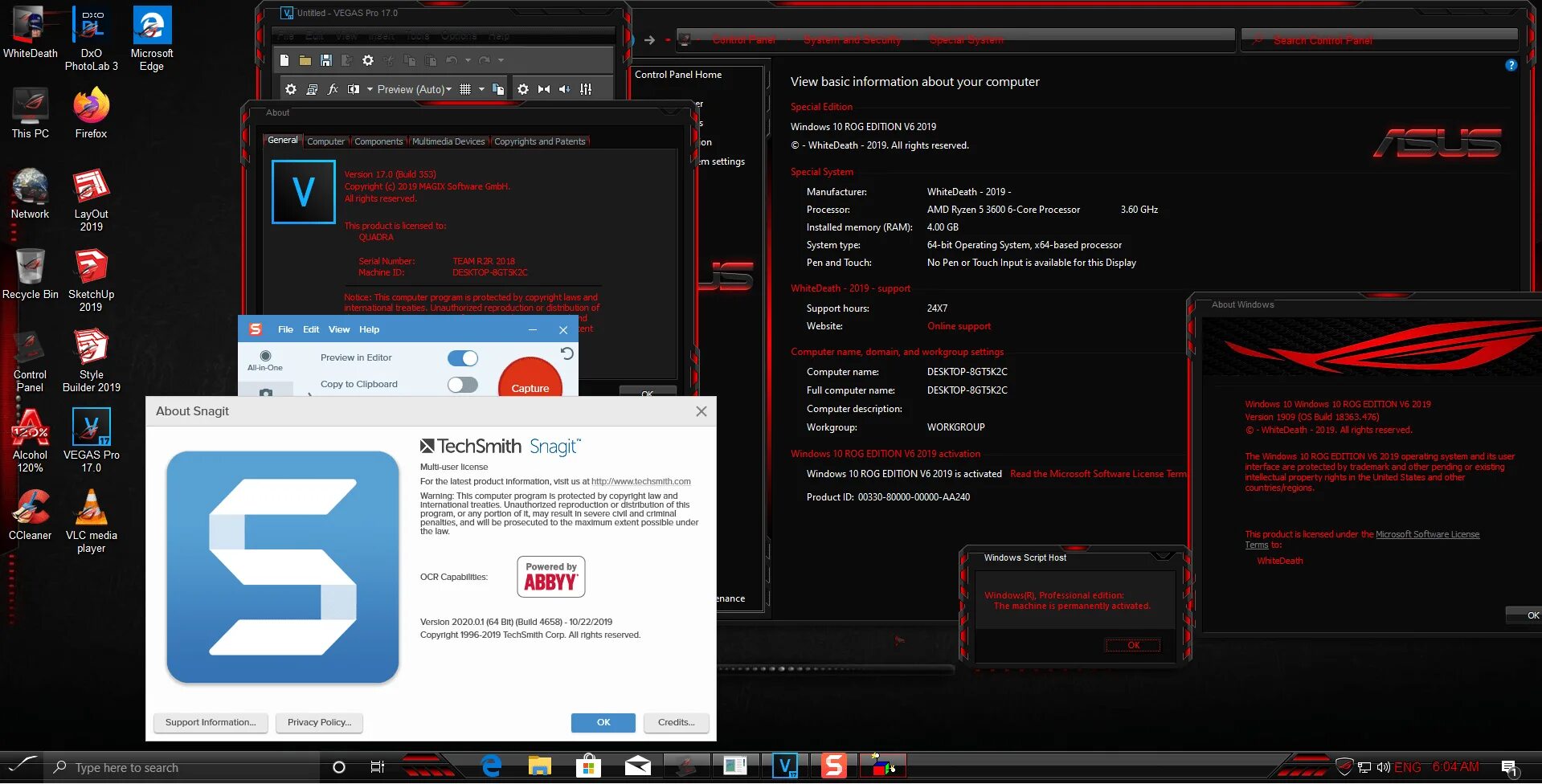Expand the Preview (Auto) quality dropdown
Image resolution: width=1542 pixels, height=784 pixels.
pos(415,89)
